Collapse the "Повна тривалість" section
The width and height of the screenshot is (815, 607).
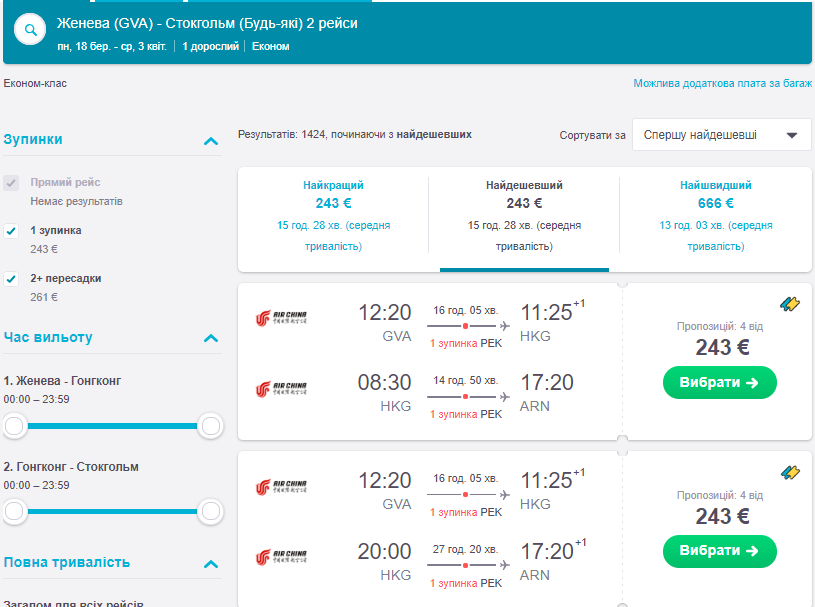tap(210, 564)
